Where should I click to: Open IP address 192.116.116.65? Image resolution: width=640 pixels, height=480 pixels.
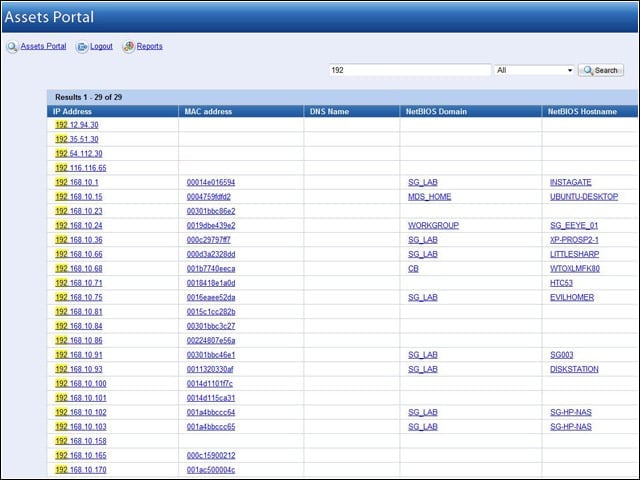coord(81,168)
